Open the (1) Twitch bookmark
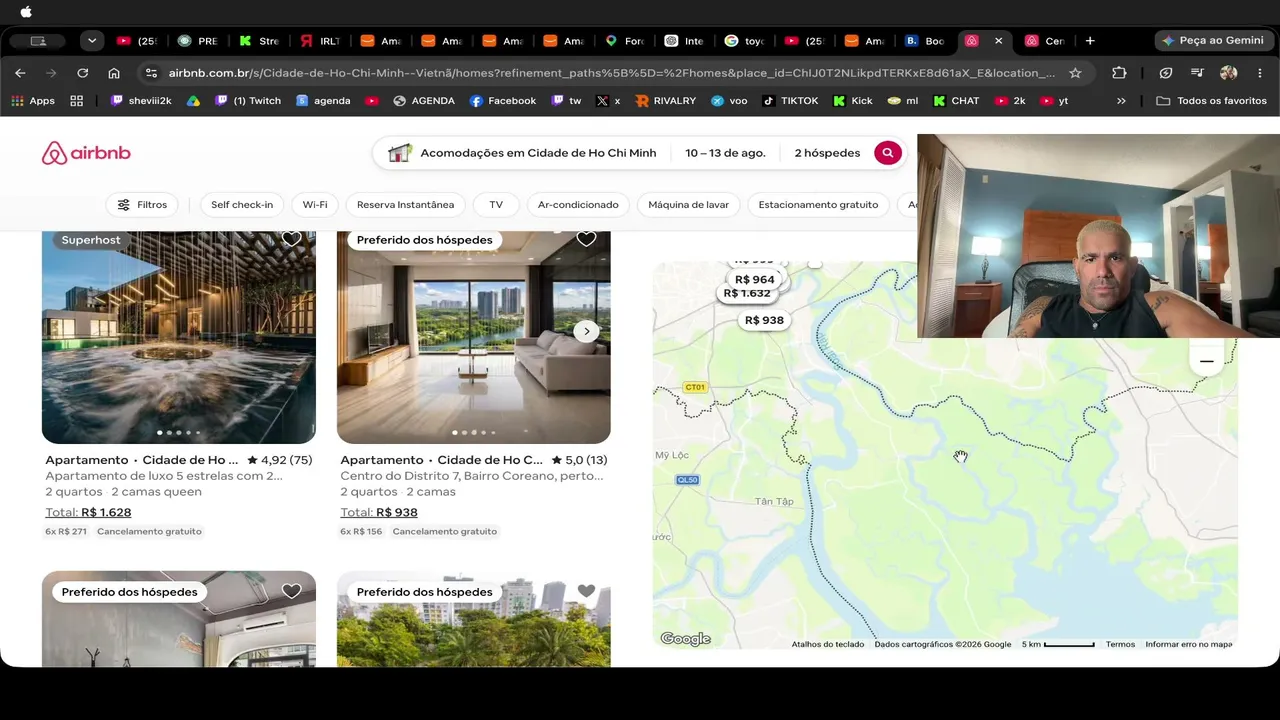The height and width of the screenshot is (720, 1280). point(248,101)
